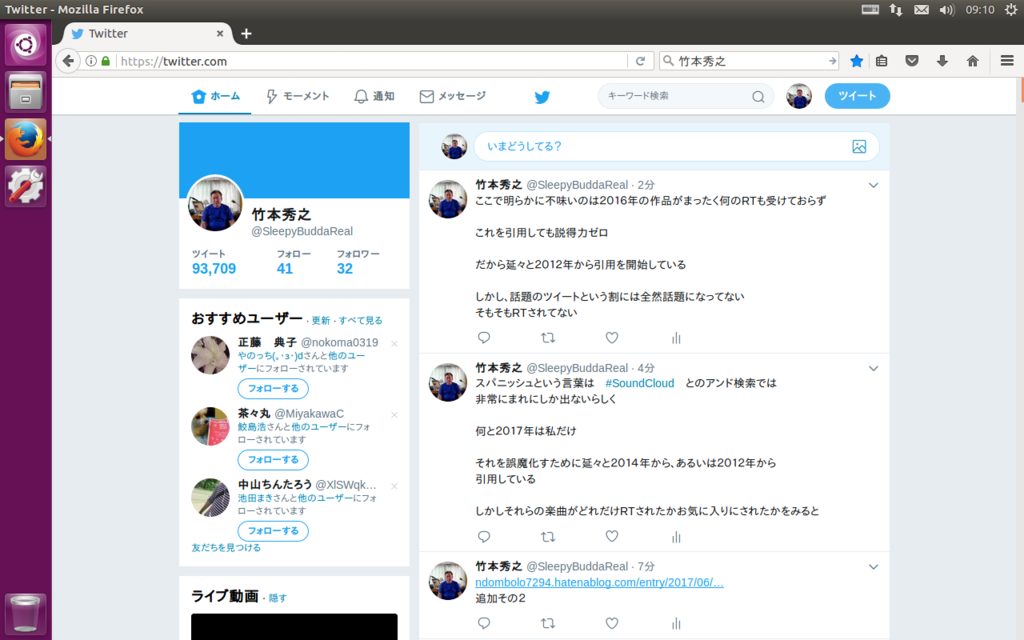Open Firefox downloads arrow
1024x640 pixels.
point(942,61)
